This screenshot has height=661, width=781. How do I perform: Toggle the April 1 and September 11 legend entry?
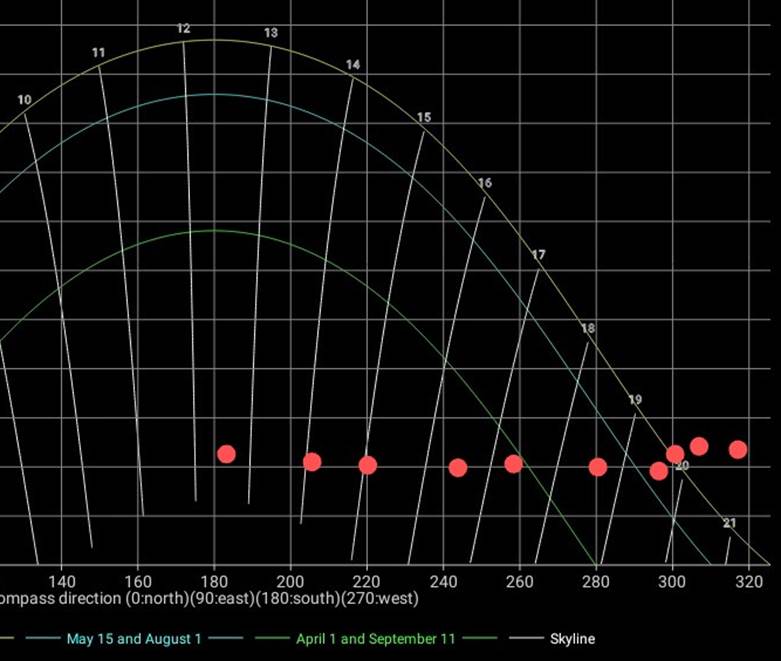coord(375,638)
